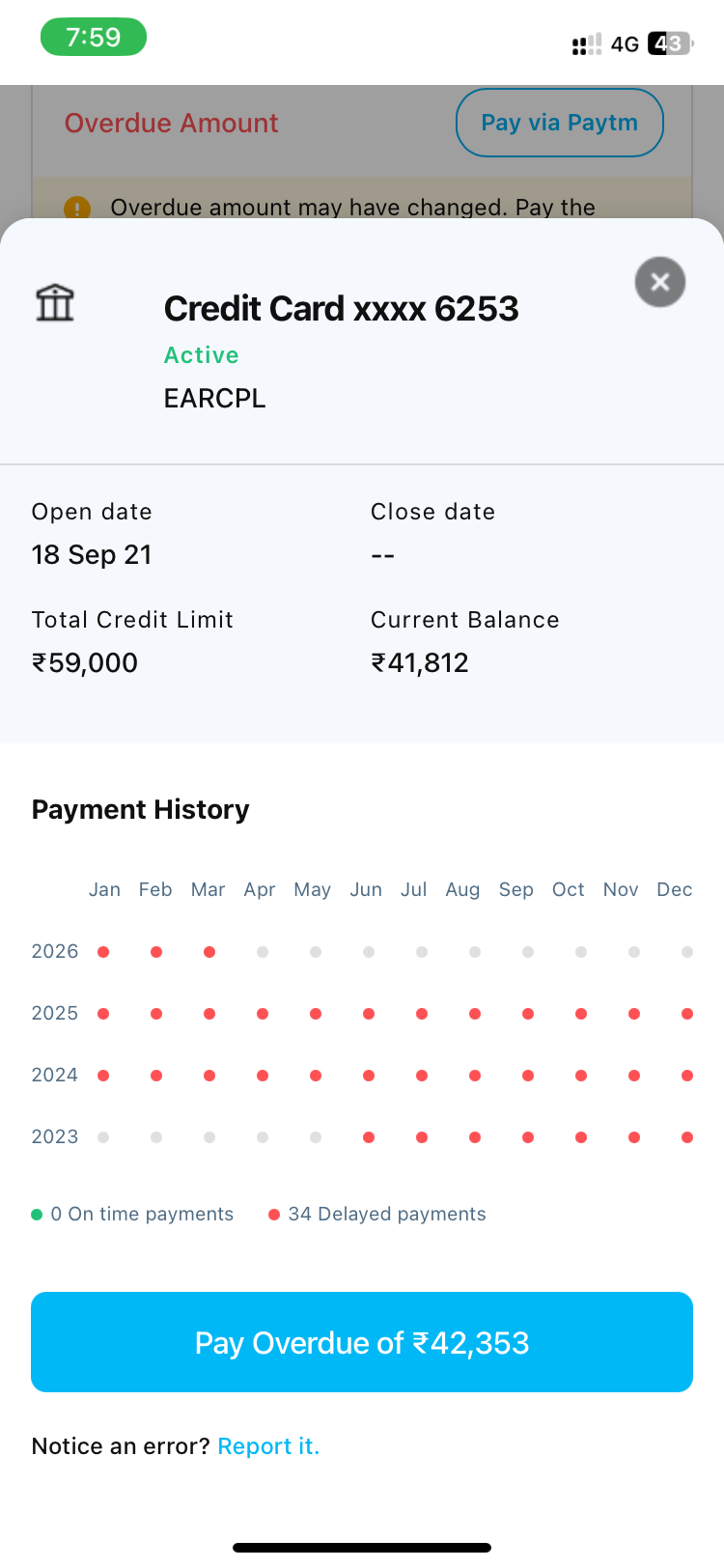The height and width of the screenshot is (1568, 724).
Task: Tap the Mar 2024 delayed payment dot
Action: pos(209,1076)
